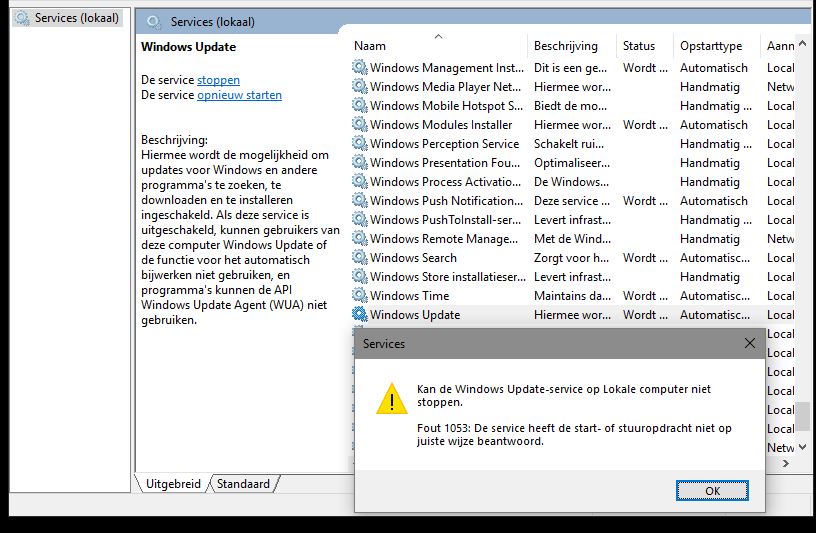Click the 'Deze service ...' description cell

[572, 201]
